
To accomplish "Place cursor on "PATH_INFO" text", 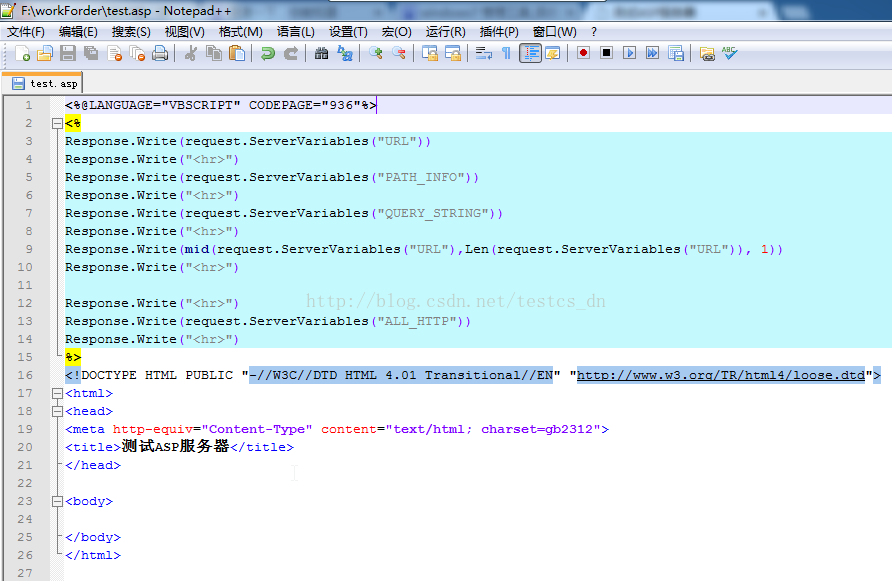I will point(421,177).
